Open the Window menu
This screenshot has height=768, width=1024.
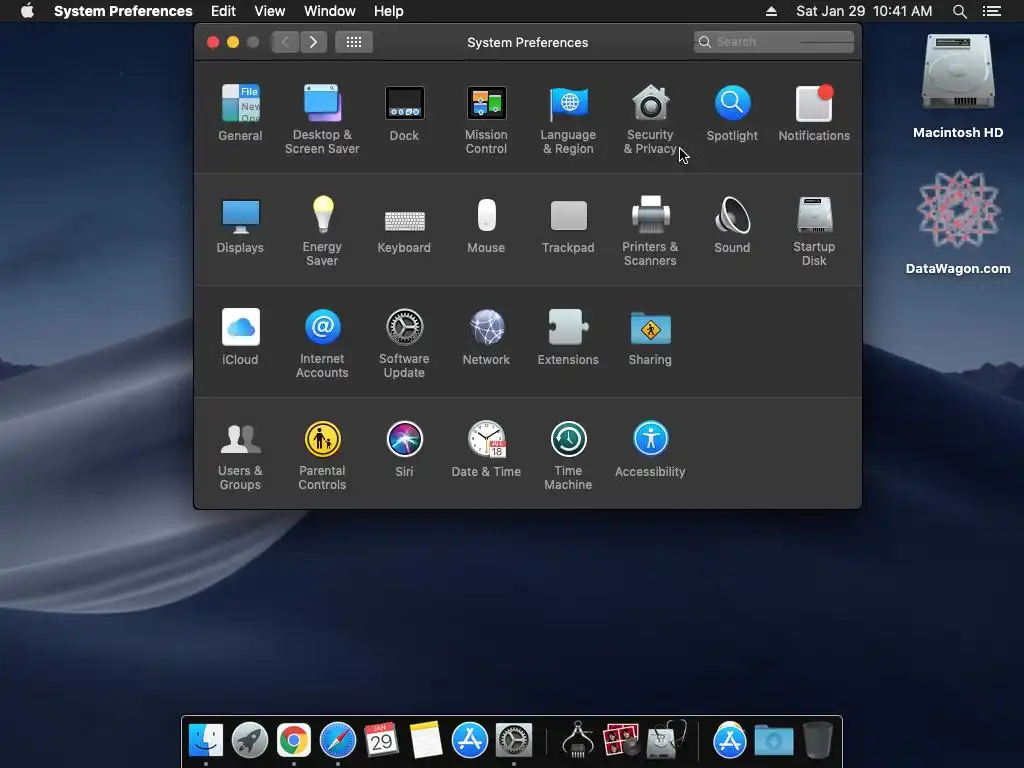330,11
